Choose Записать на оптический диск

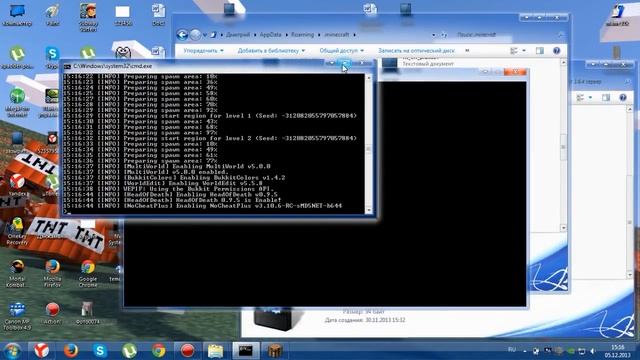(416, 51)
